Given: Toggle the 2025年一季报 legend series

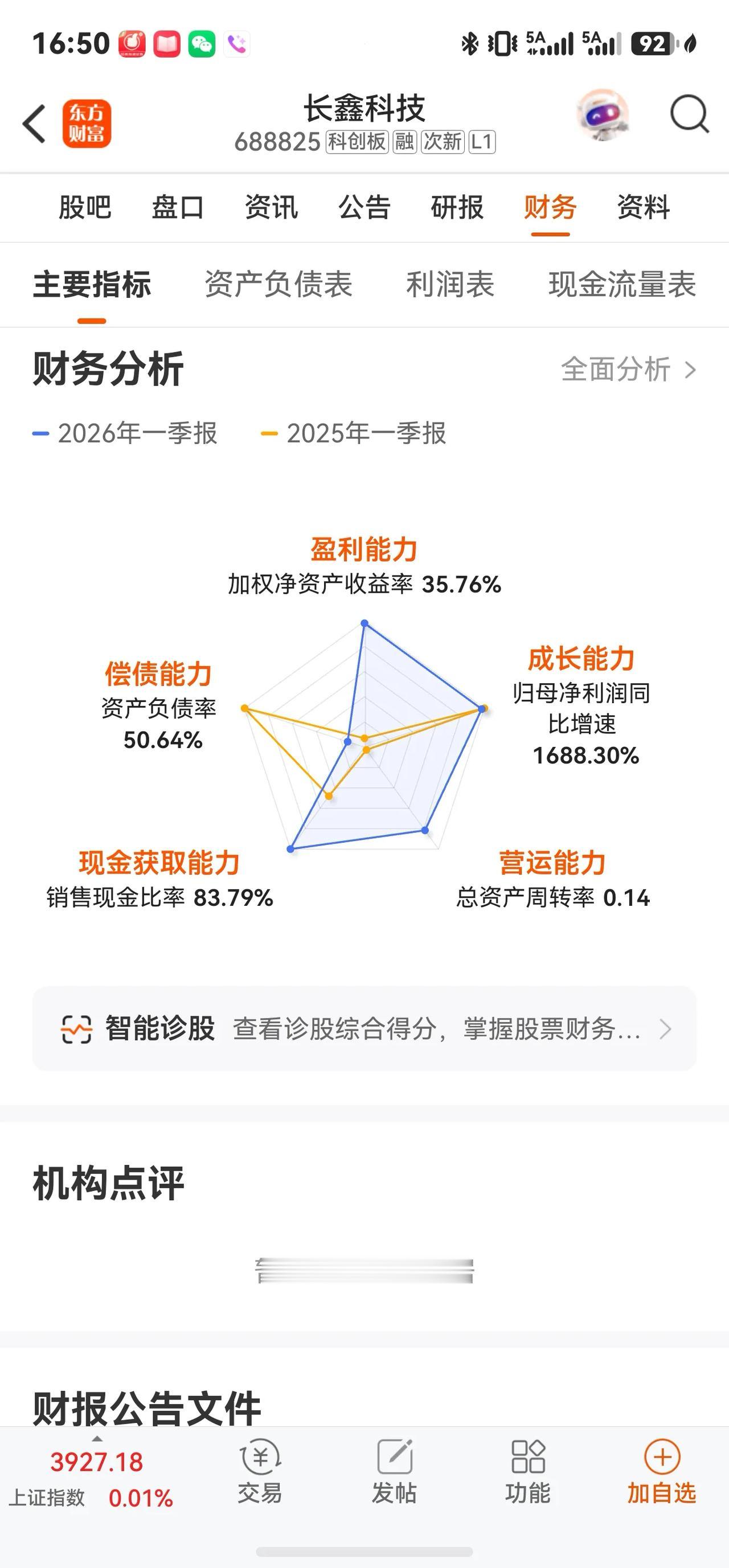Looking at the screenshot, I should click(353, 433).
